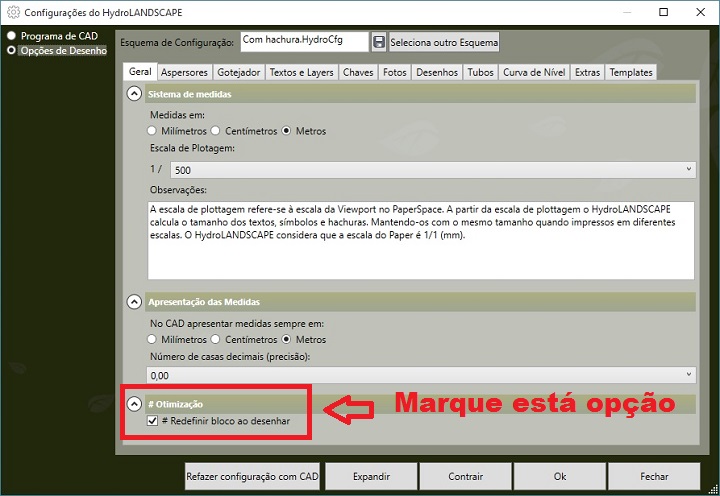Collapse the Apresentação das Medidas section
Viewport: 720px width, 496px height.
click(134, 302)
